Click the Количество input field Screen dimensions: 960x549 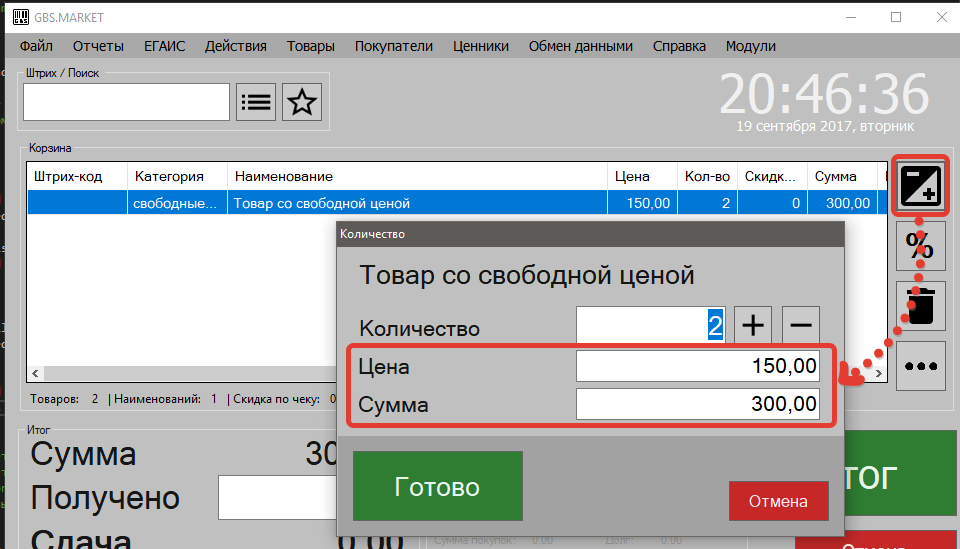(651, 325)
